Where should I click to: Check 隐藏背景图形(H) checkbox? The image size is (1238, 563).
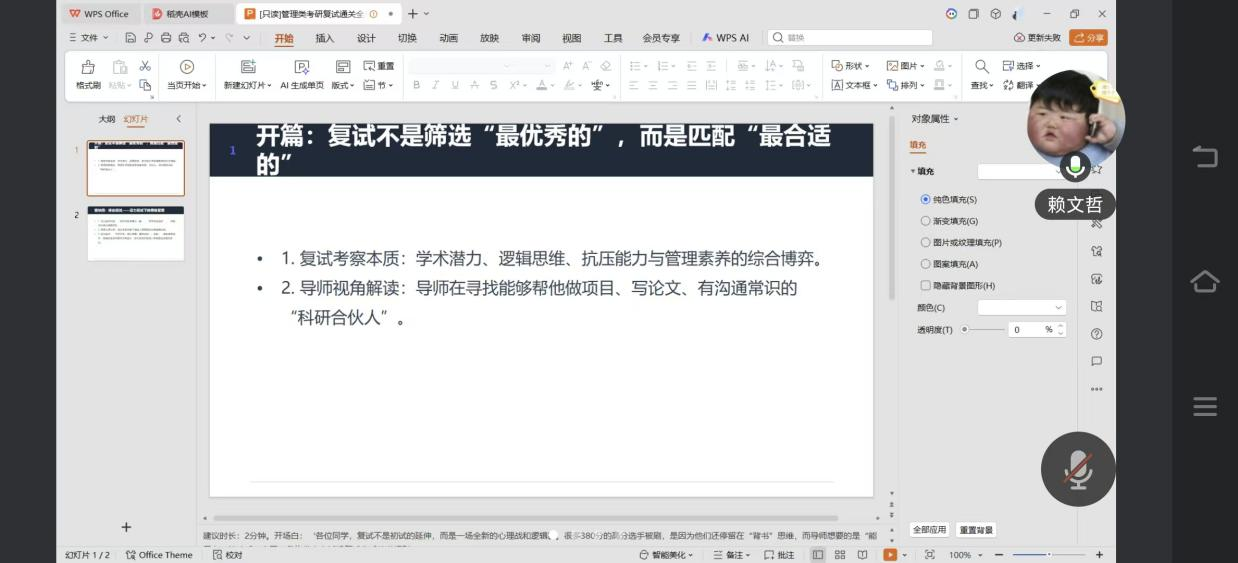pyautogui.click(x=925, y=286)
